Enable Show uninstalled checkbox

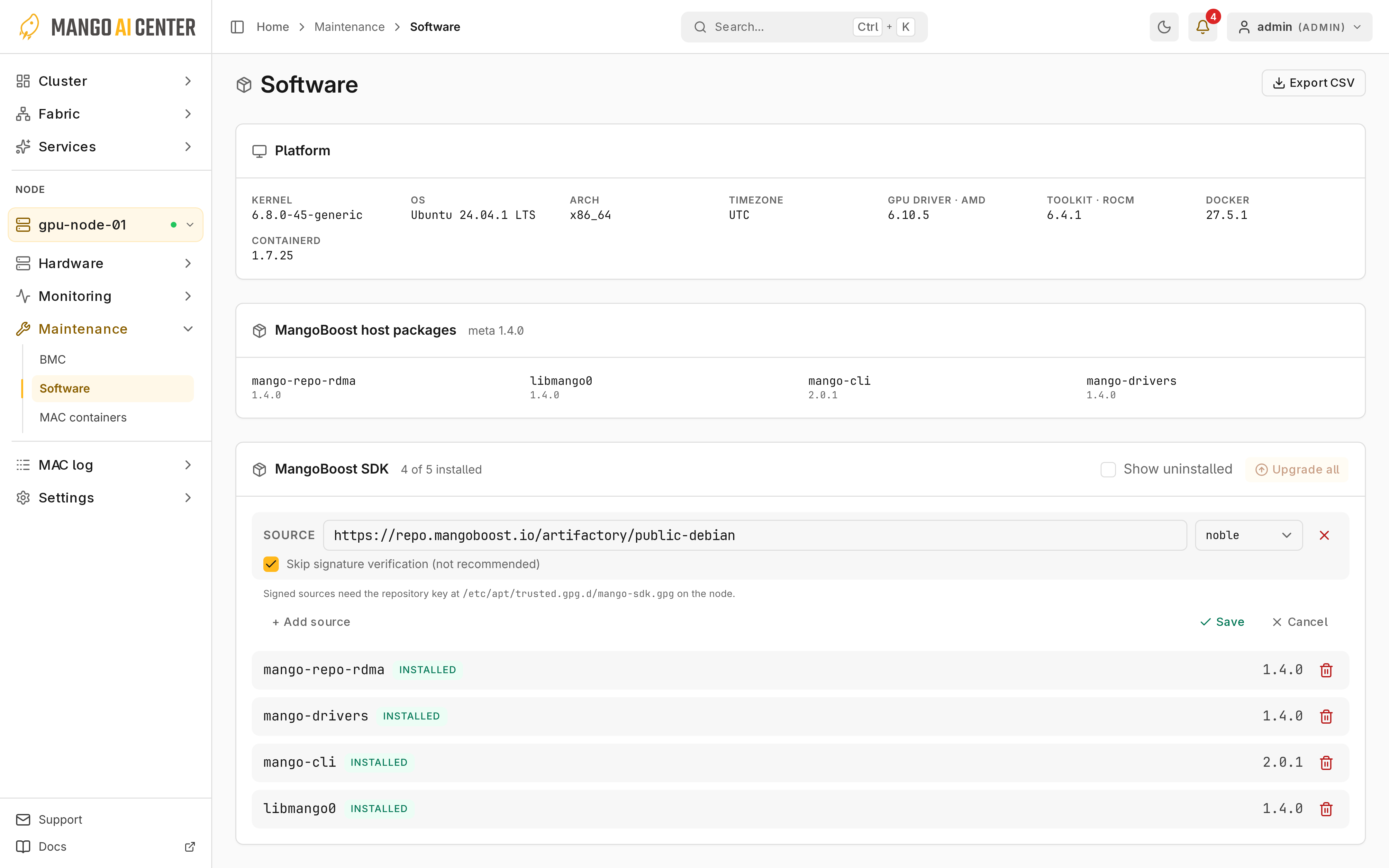pos(1108,469)
